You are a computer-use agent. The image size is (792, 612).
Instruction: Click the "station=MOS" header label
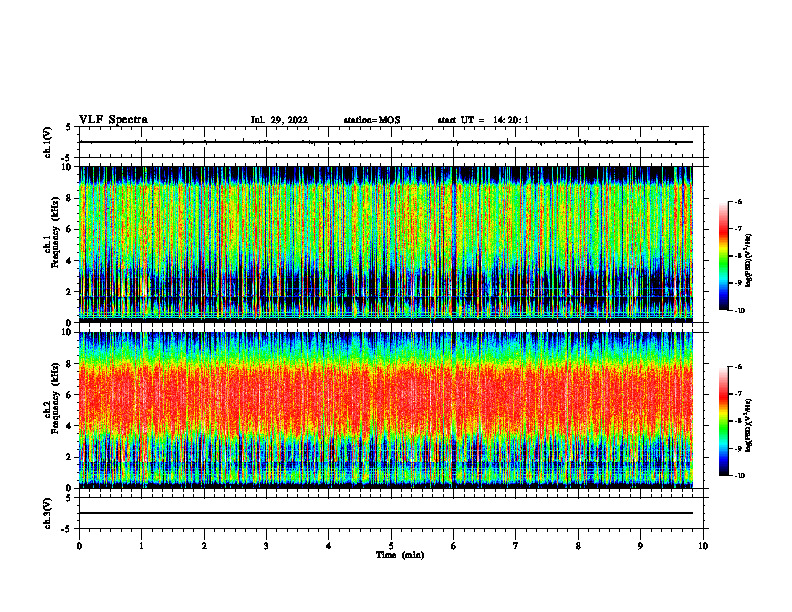click(372, 120)
